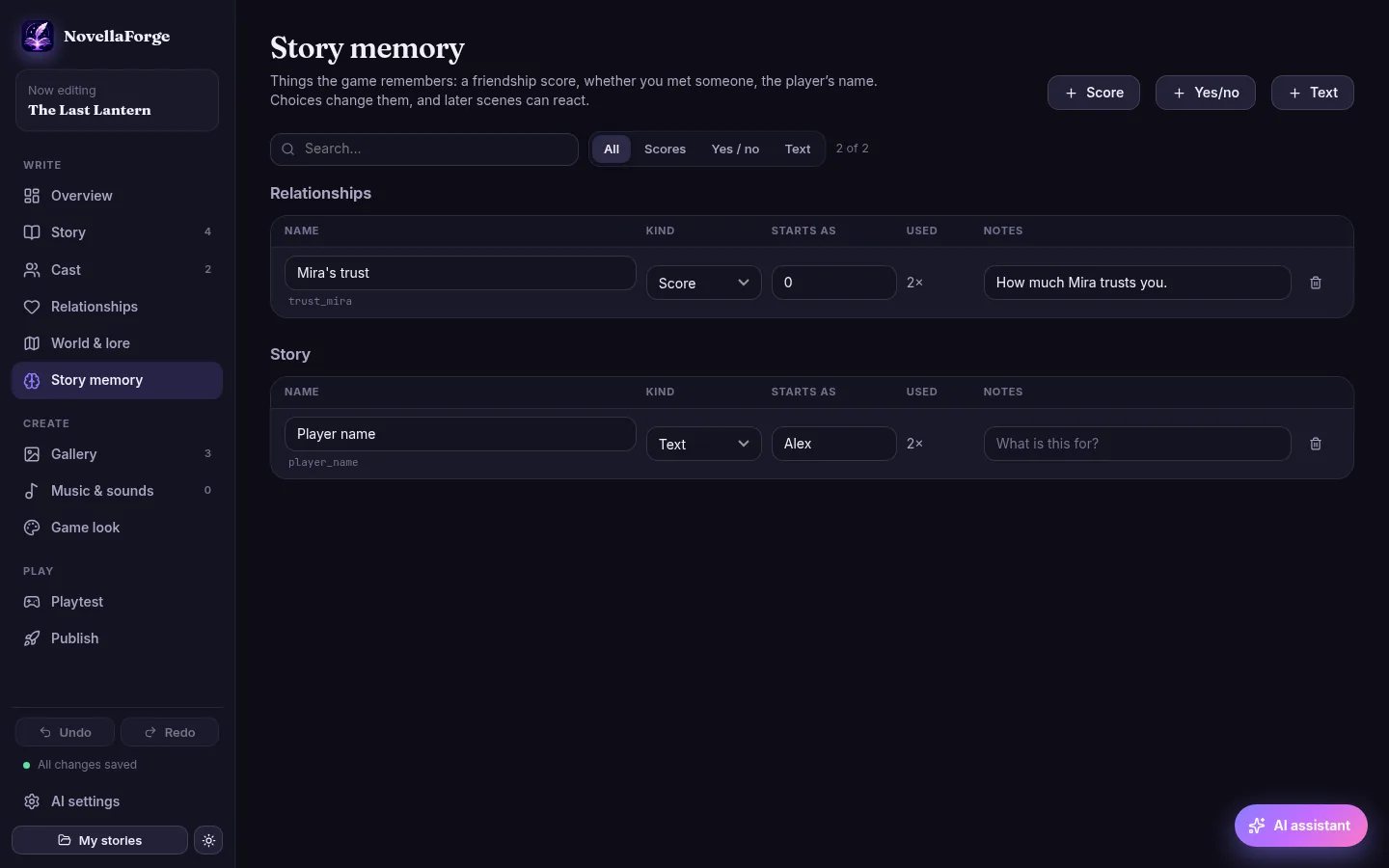Click the Story memory page title
Screen dimensions: 1389x868
(368, 47)
